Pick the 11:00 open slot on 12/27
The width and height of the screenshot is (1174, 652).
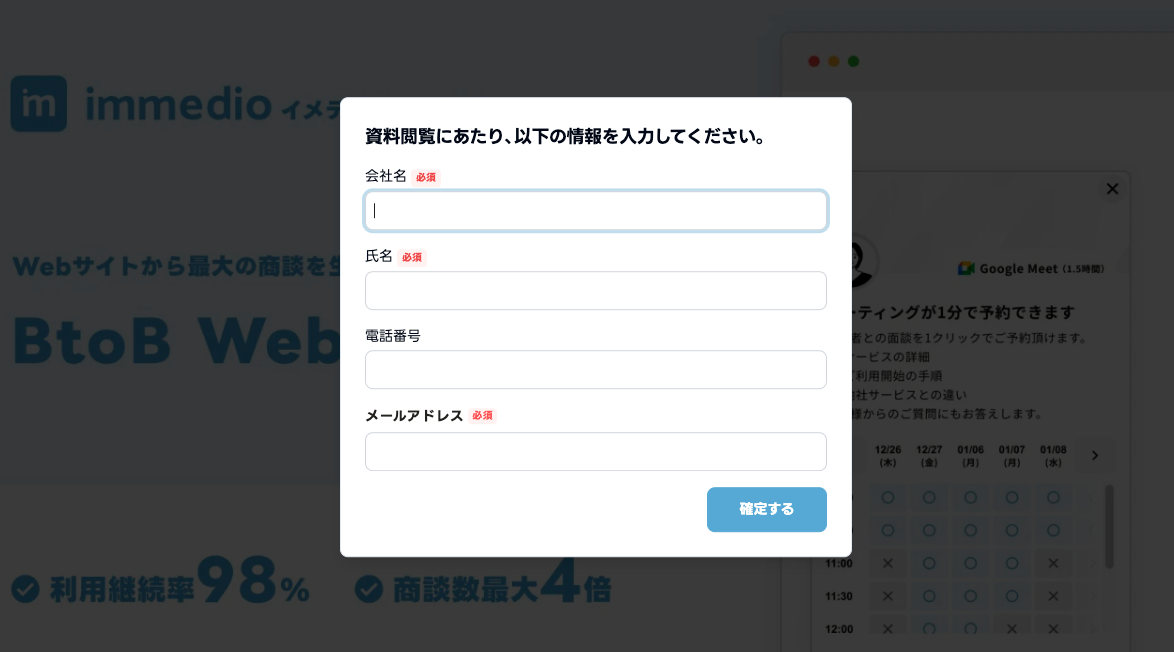click(x=929, y=563)
